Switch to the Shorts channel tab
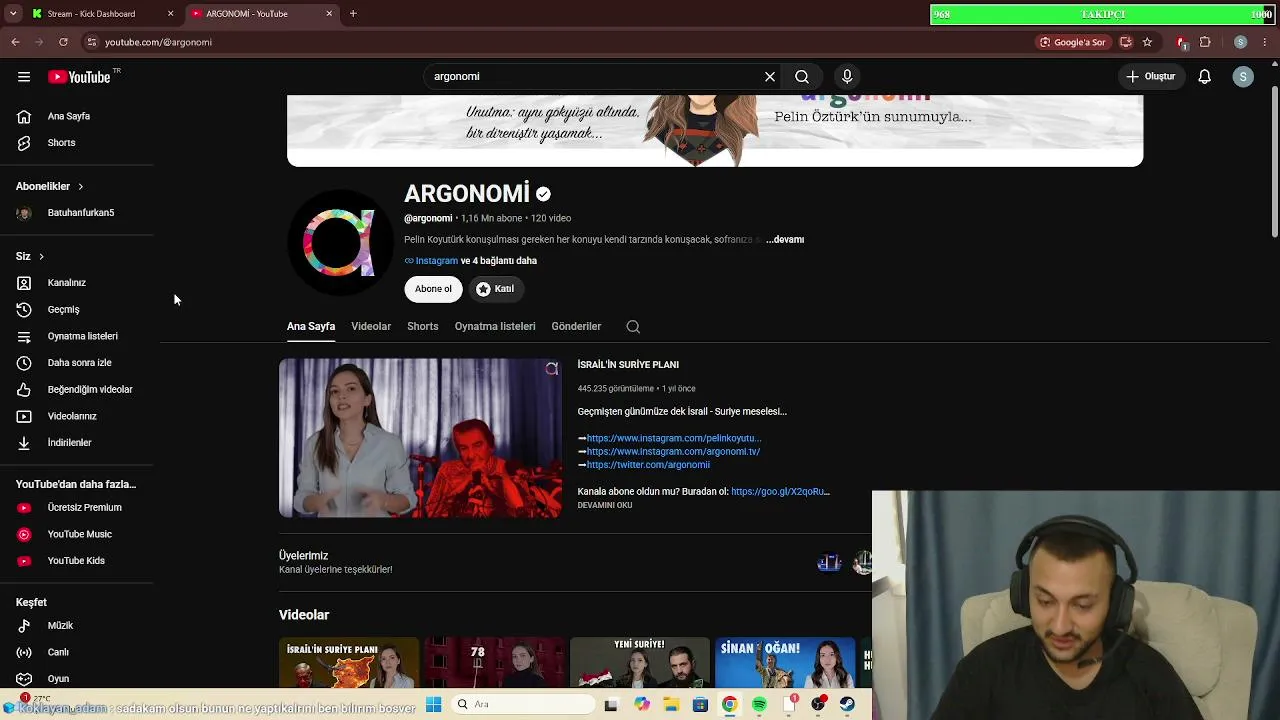This screenshot has width=1280, height=720. [x=423, y=326]
